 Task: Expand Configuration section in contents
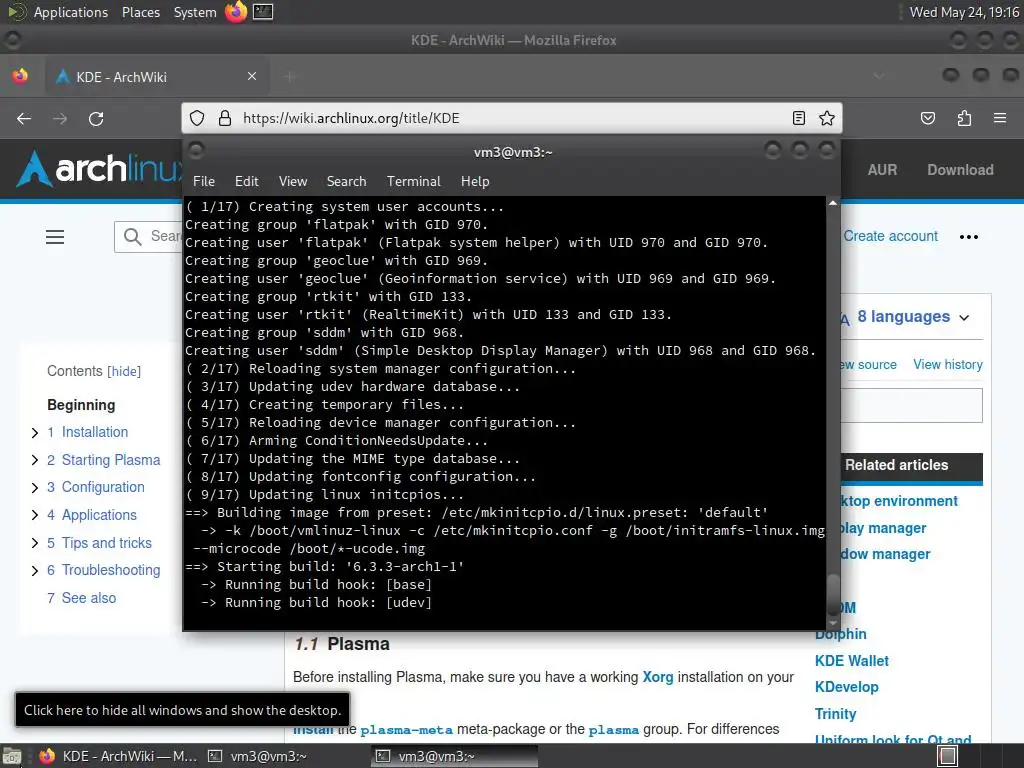pos(35,487)
